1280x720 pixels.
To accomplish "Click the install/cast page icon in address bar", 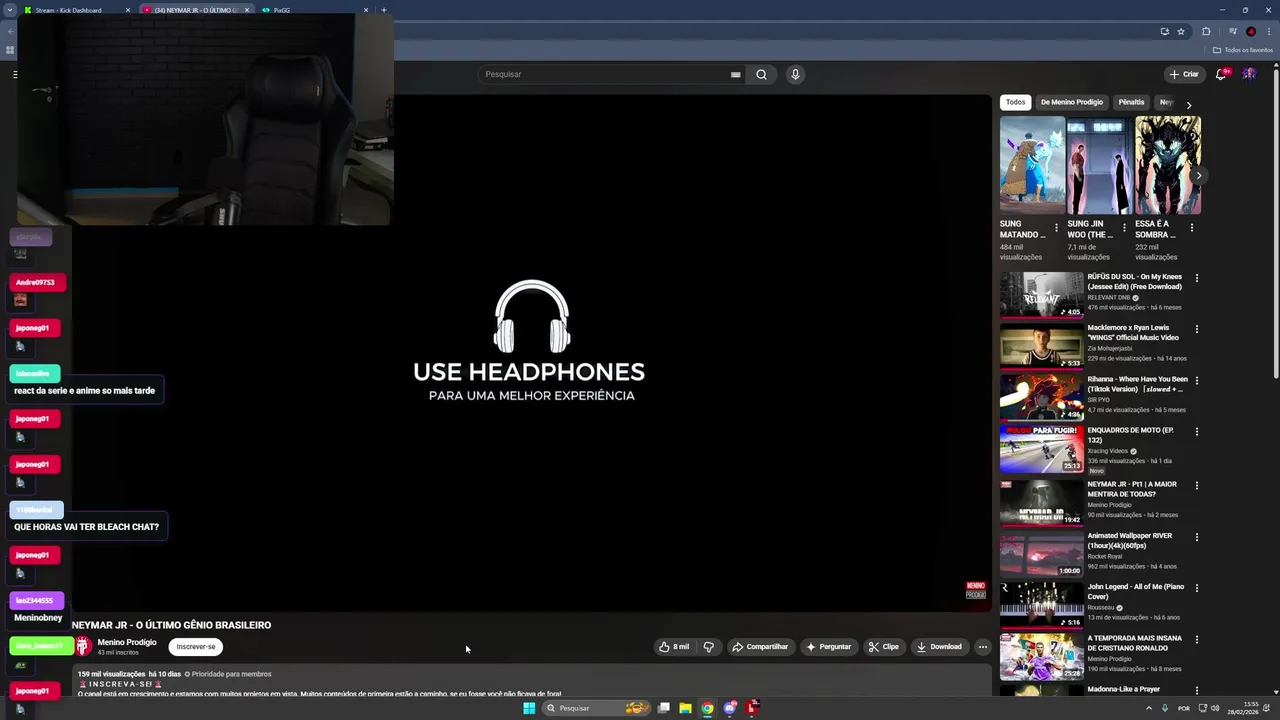I will tap(1165, 31).
